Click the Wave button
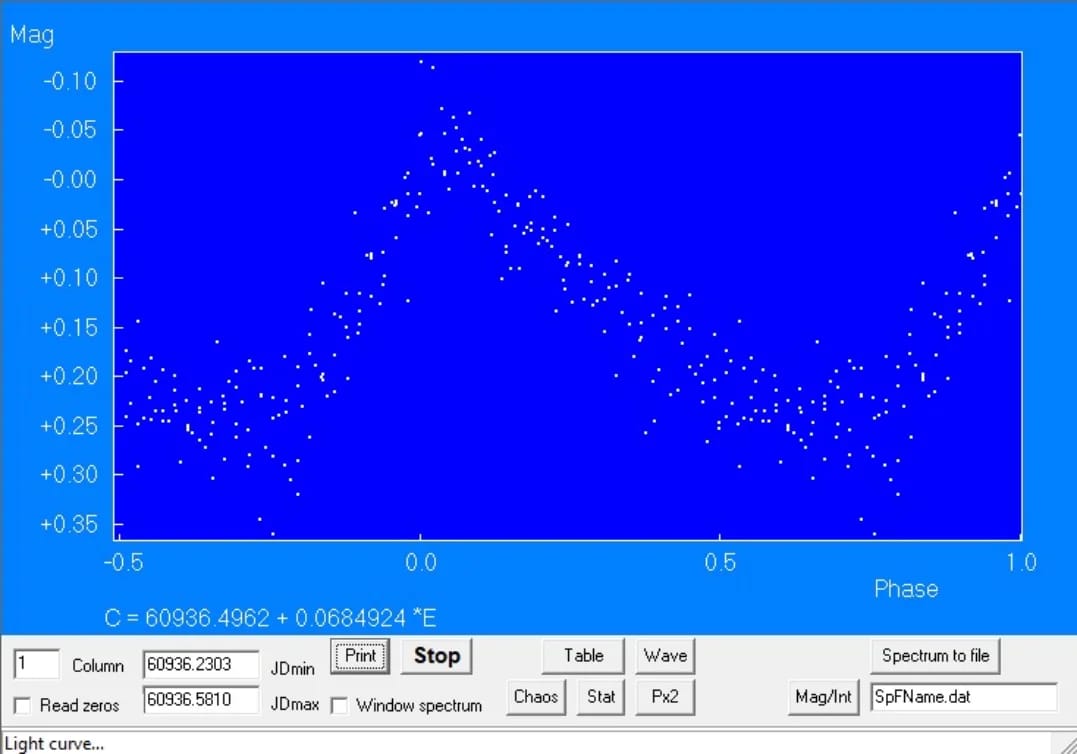This screenshot has height=754, width=1077. coord(665,656)
